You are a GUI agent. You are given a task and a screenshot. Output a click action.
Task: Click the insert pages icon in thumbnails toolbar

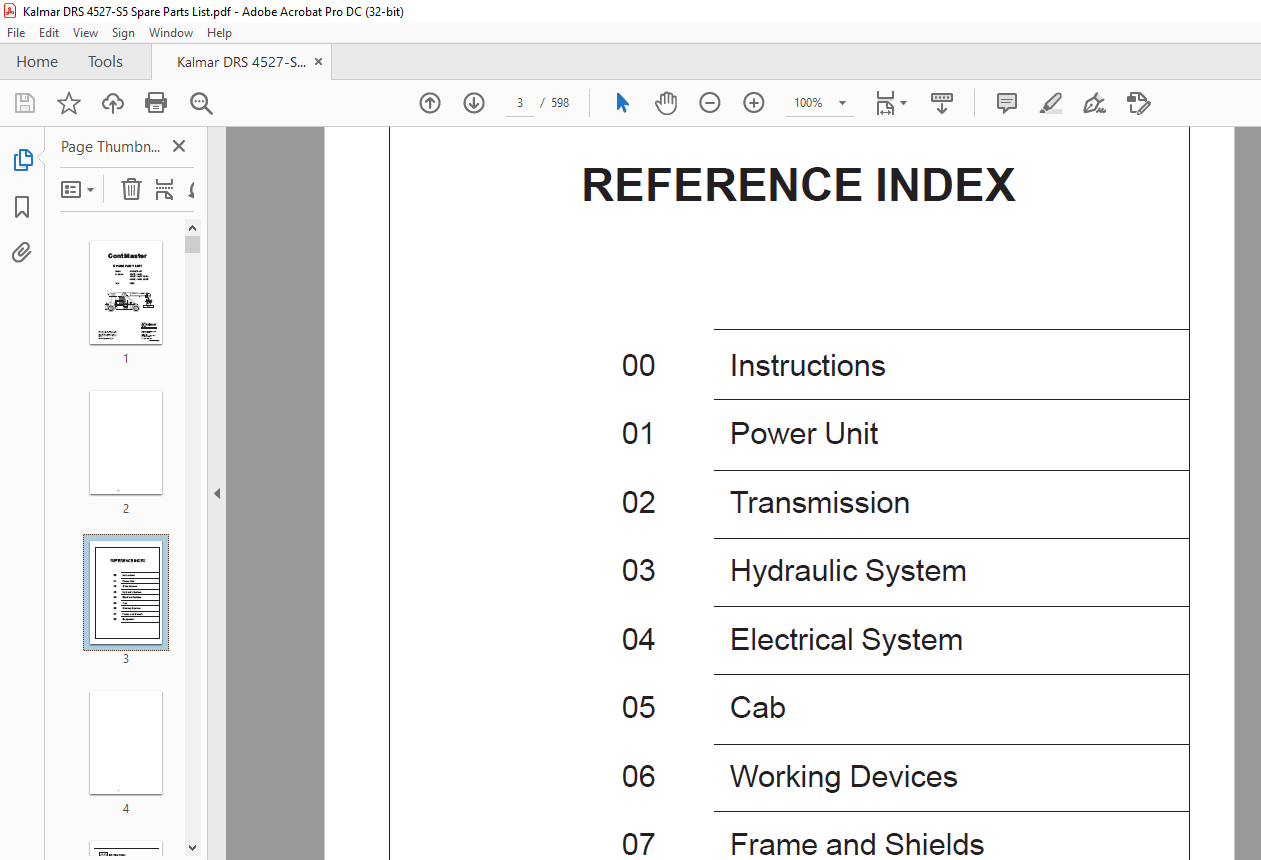[165, 189]
